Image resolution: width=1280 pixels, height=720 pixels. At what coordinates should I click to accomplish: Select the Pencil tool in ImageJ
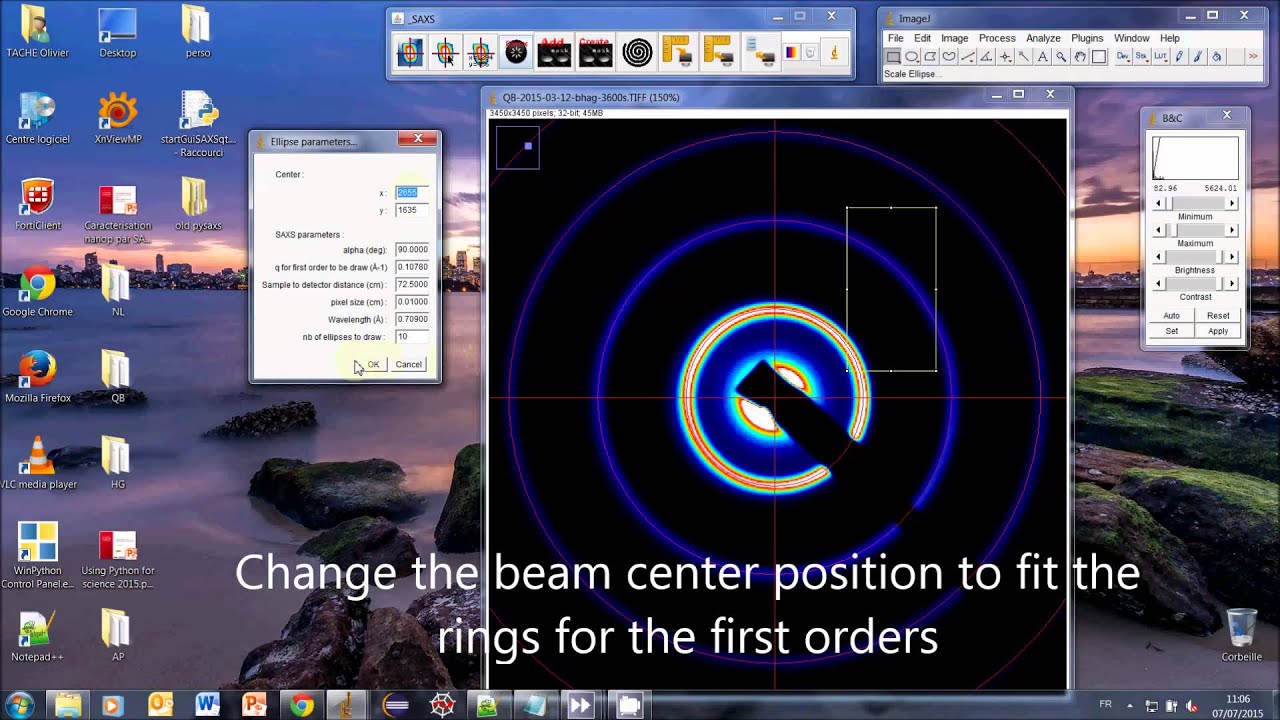point(1179,56)
